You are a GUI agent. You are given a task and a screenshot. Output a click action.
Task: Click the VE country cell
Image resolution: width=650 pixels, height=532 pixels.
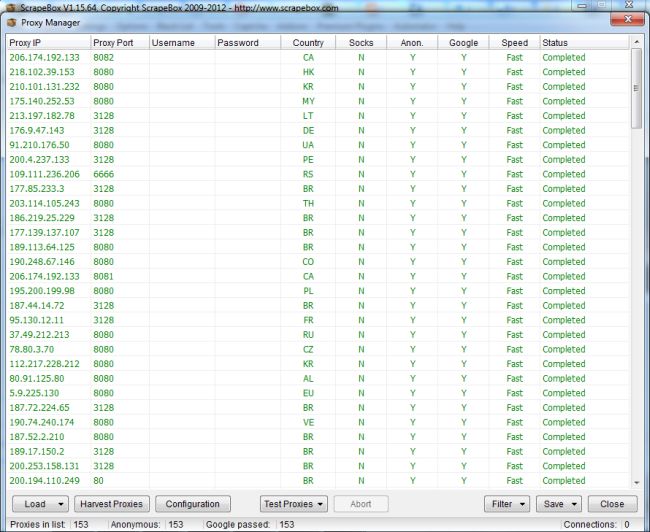point(308,423)
